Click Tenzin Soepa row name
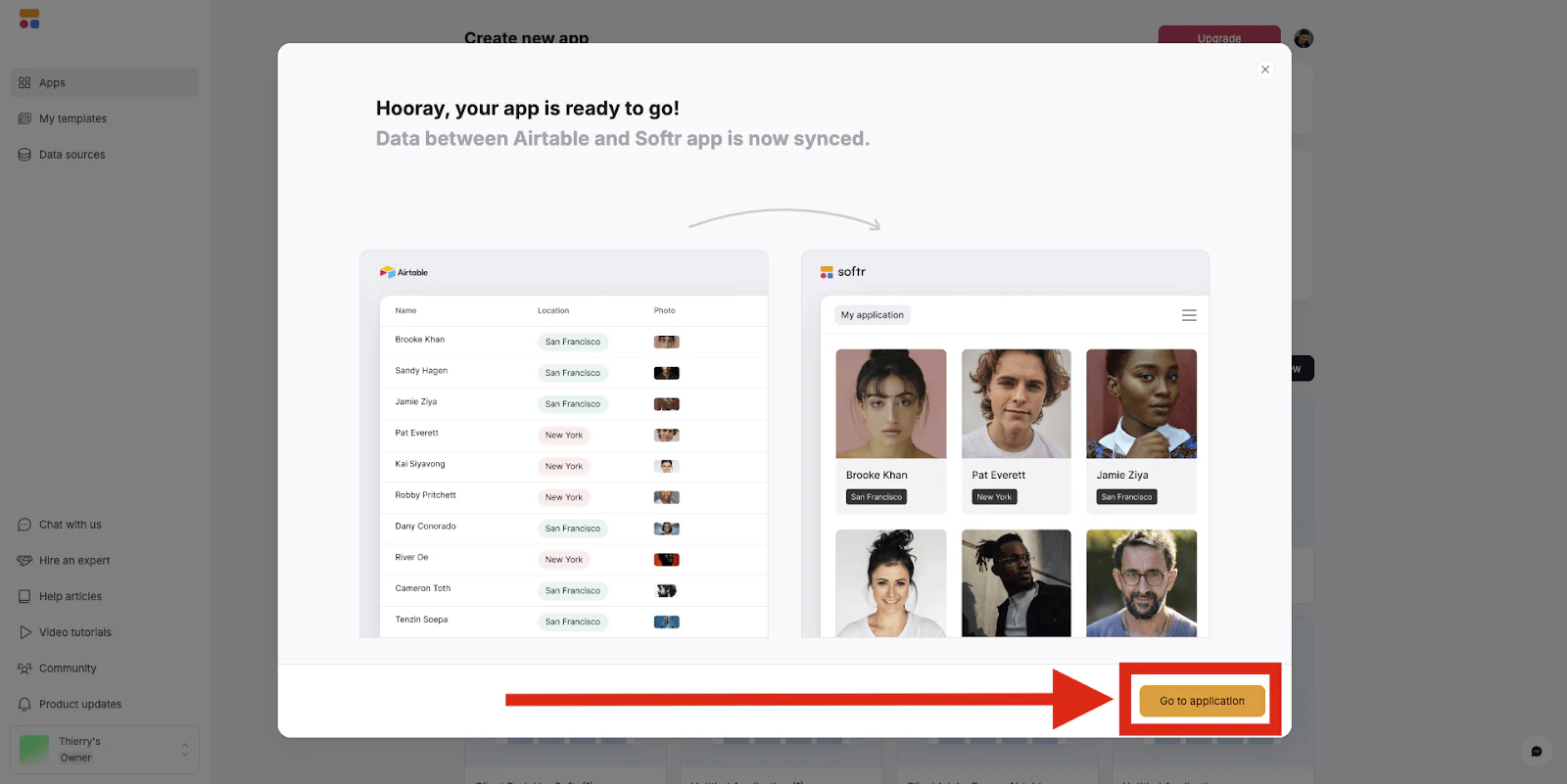Viewport: 1567px width, 784px height. pos(422,620)
